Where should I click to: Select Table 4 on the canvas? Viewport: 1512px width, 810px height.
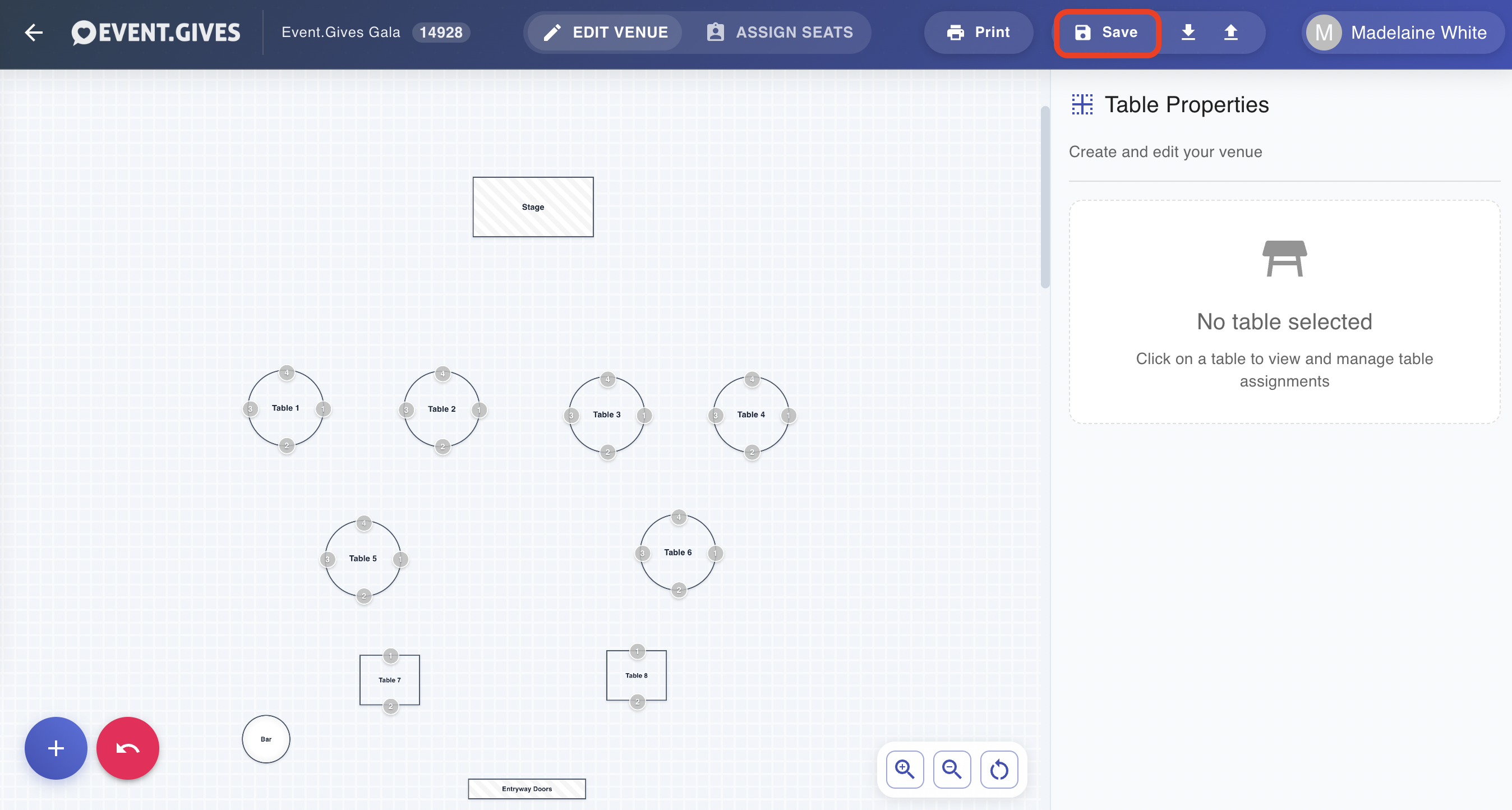(752, 415)
